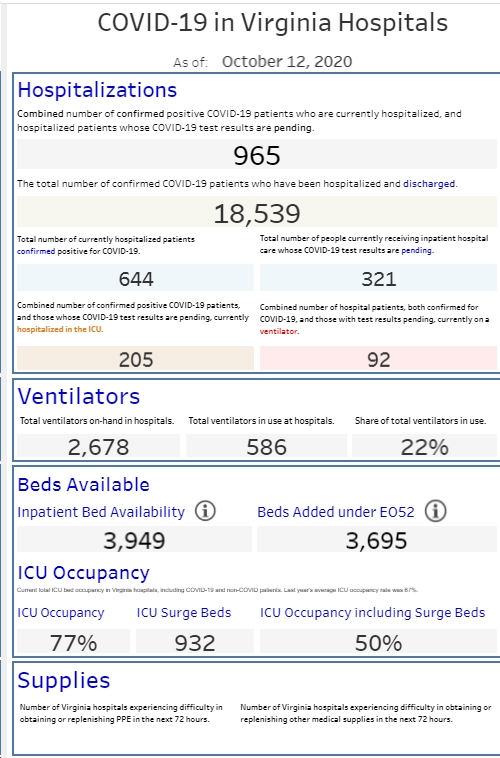Click the red 'ventilator' text
The image size is (500, 758).
click(279, 332)
